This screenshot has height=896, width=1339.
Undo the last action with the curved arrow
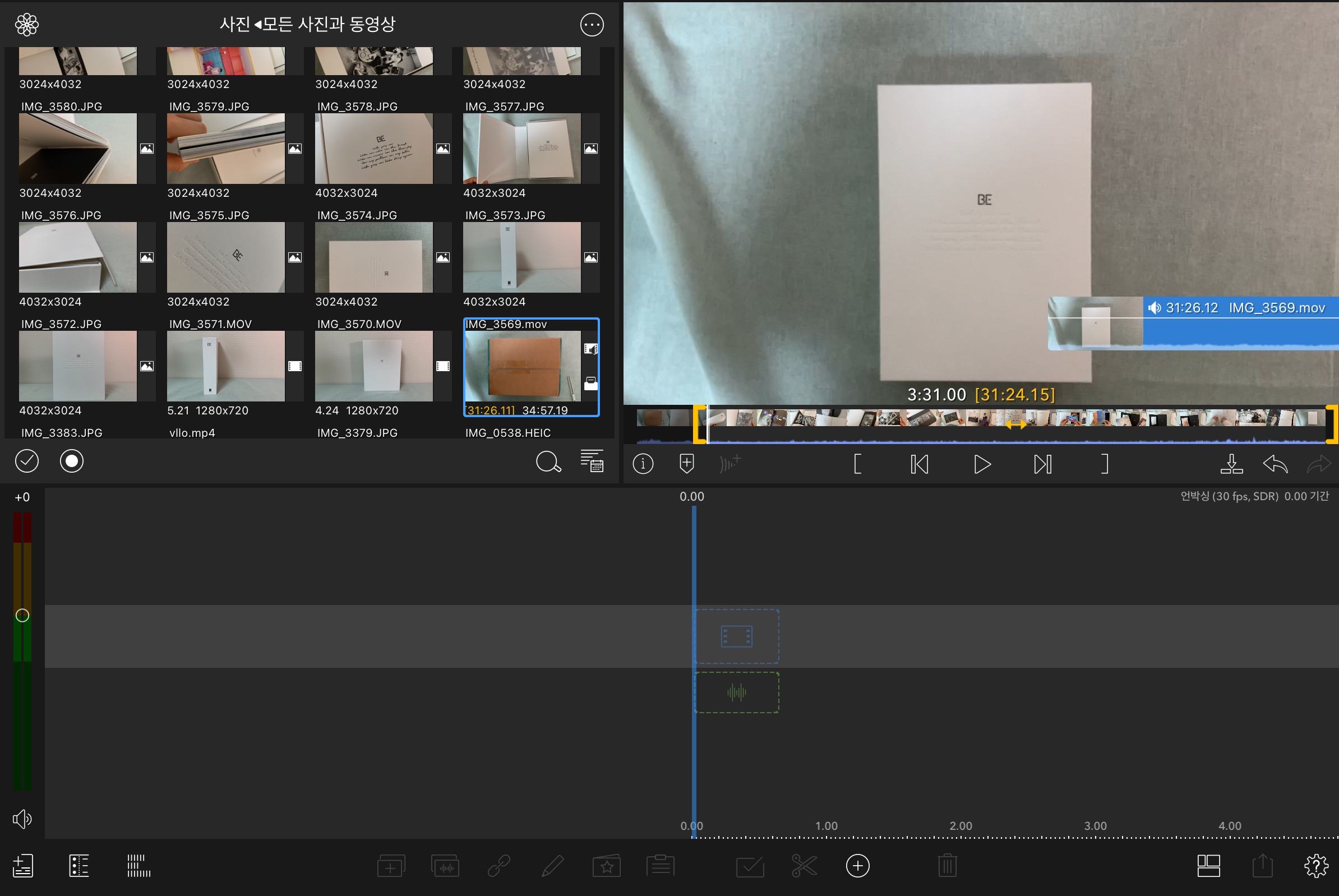[x=1275, y=464]
